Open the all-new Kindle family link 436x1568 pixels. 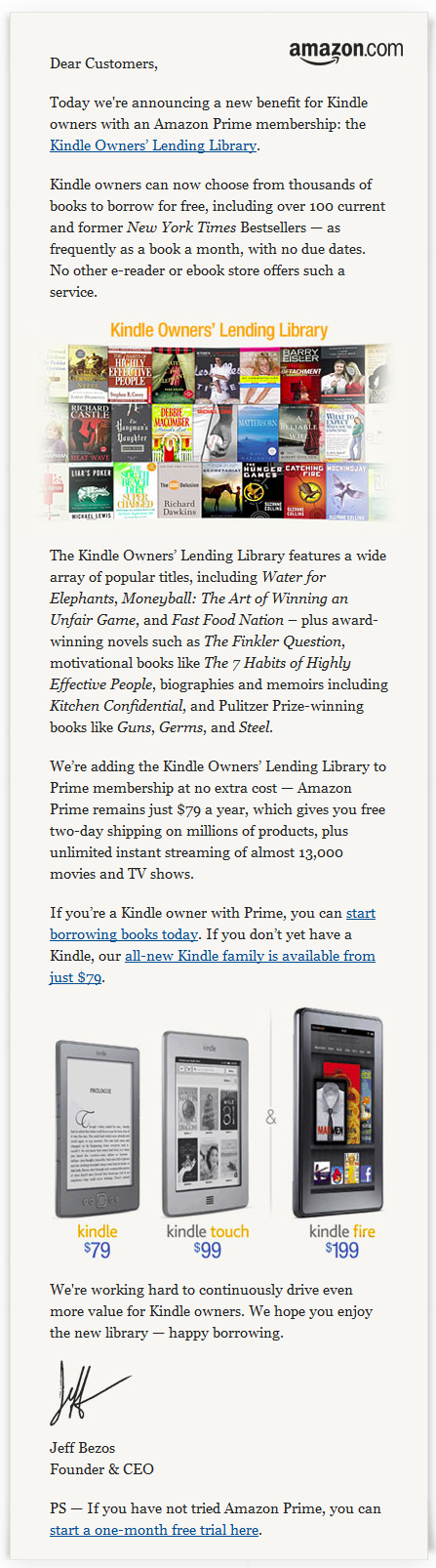point(213,967)
